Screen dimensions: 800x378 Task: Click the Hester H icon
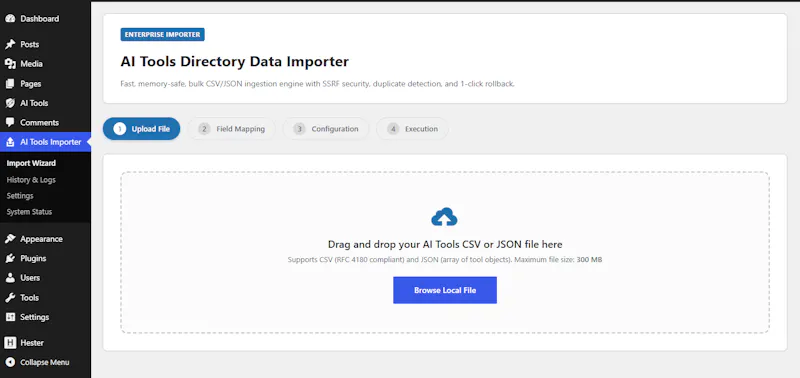[10, 343]
